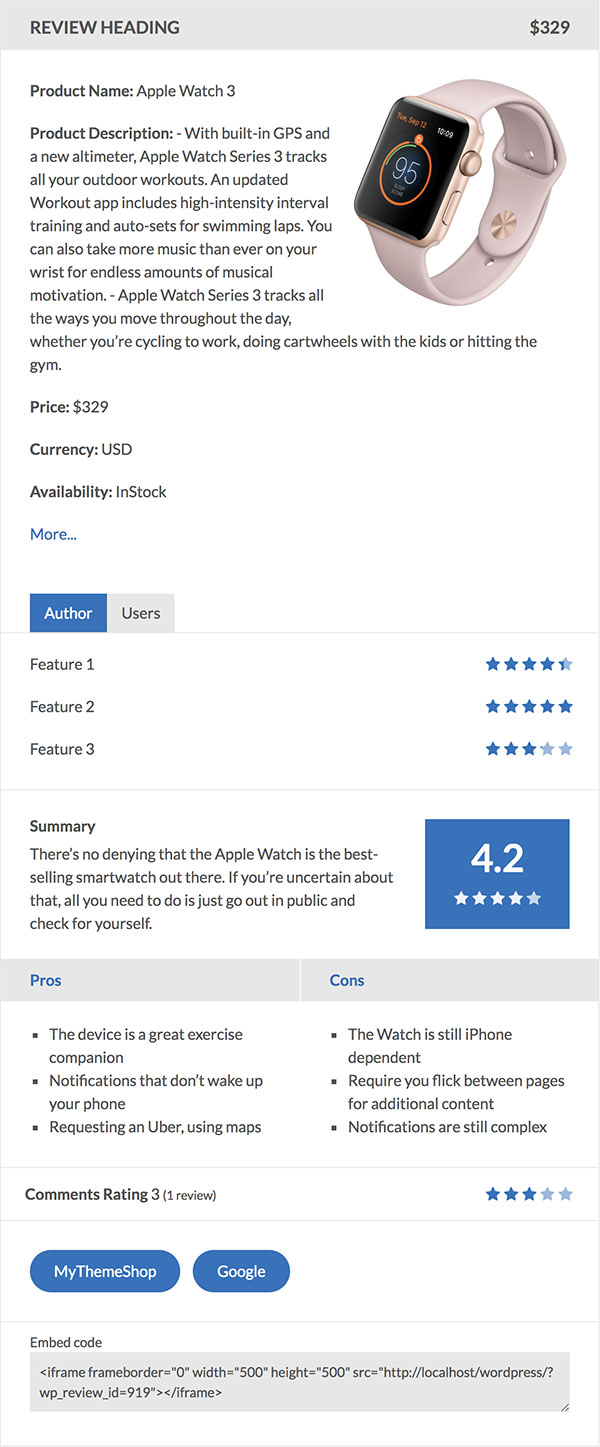Click the Summary heading text
This screenshot has height=1447, width=600.
tap(63, 826)
